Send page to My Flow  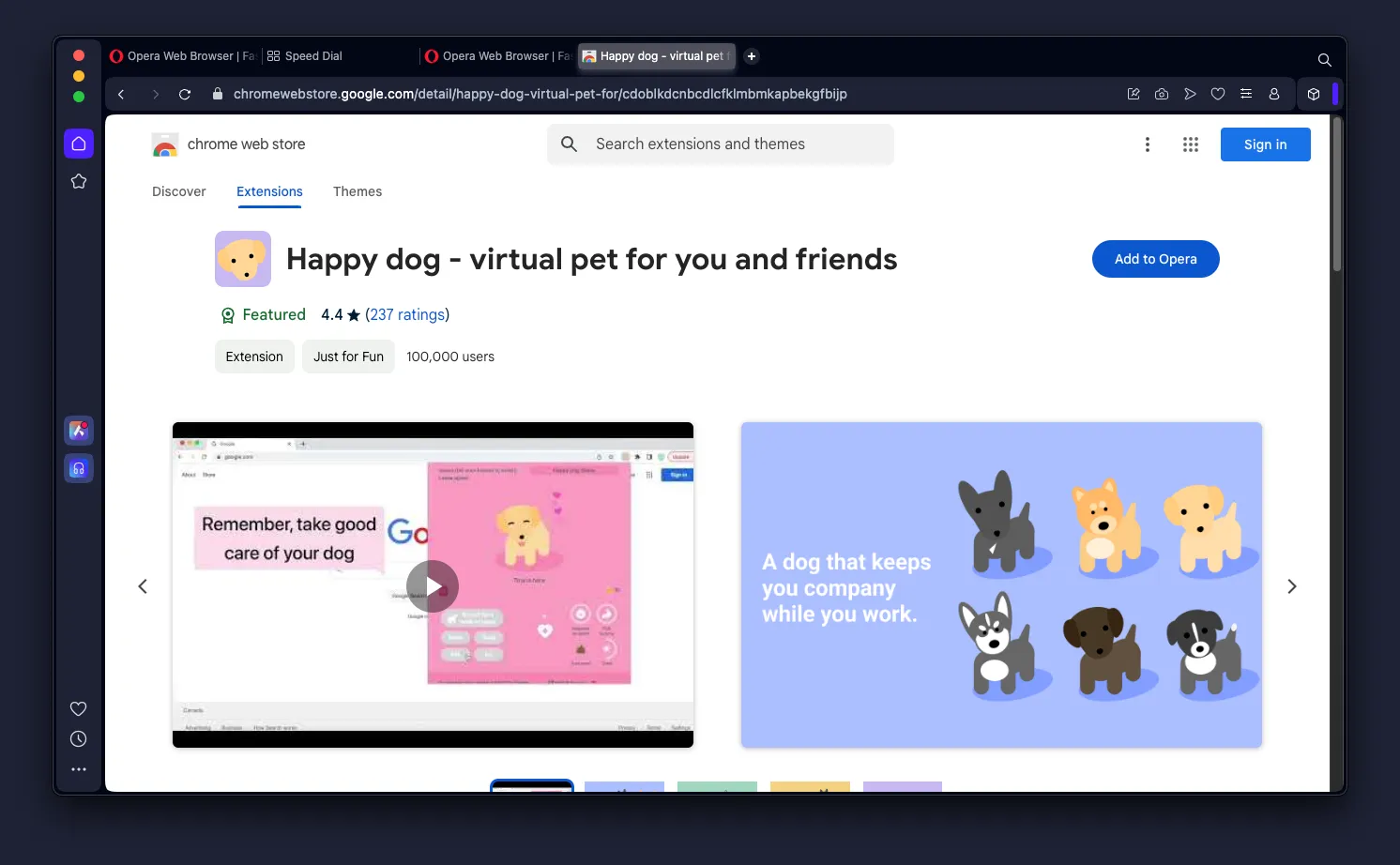coord(1190,94)
